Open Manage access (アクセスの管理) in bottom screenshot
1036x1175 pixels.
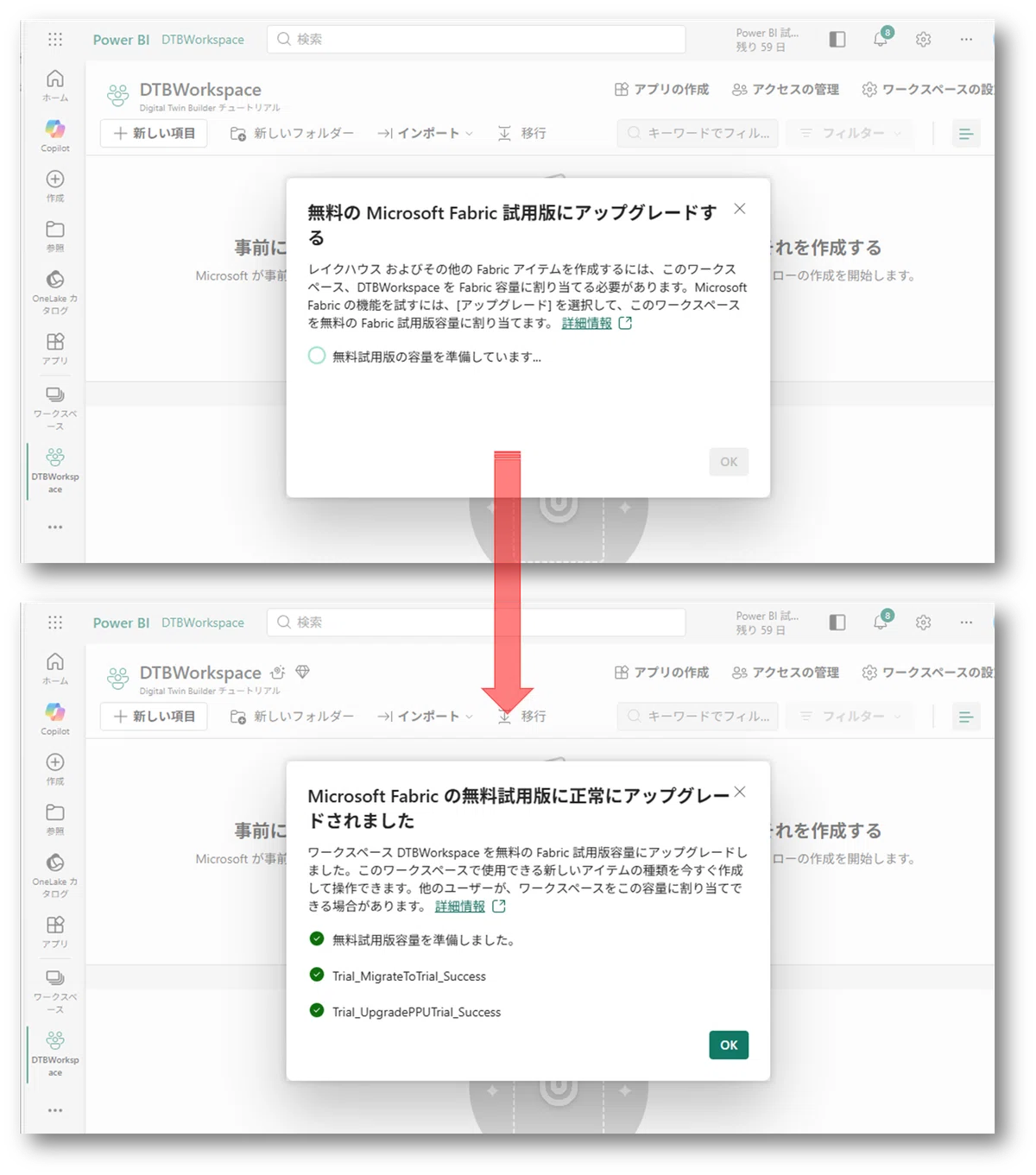[x=785, y=673]
